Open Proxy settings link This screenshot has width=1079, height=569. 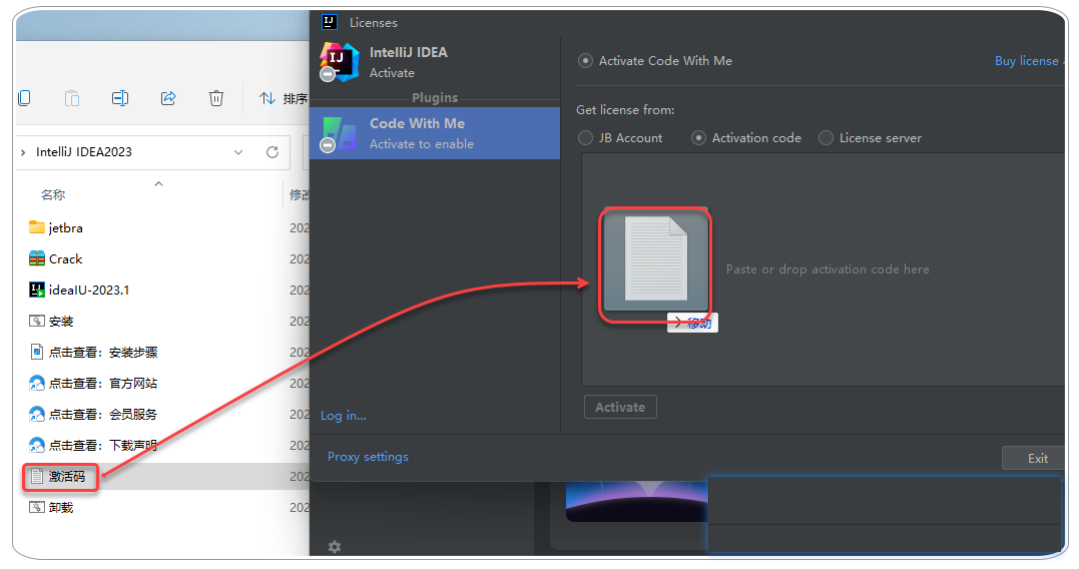click(x=367, y=456)
